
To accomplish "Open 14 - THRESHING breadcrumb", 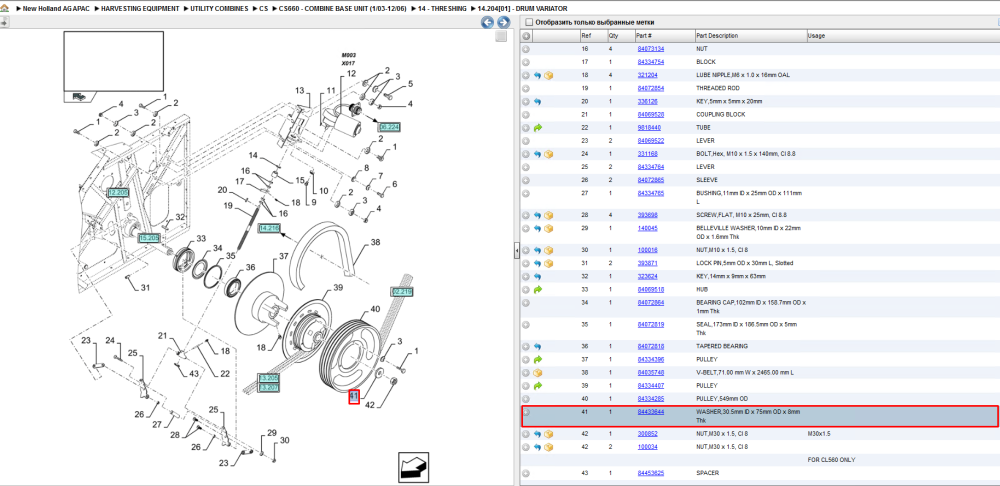I will coord(442,8).
